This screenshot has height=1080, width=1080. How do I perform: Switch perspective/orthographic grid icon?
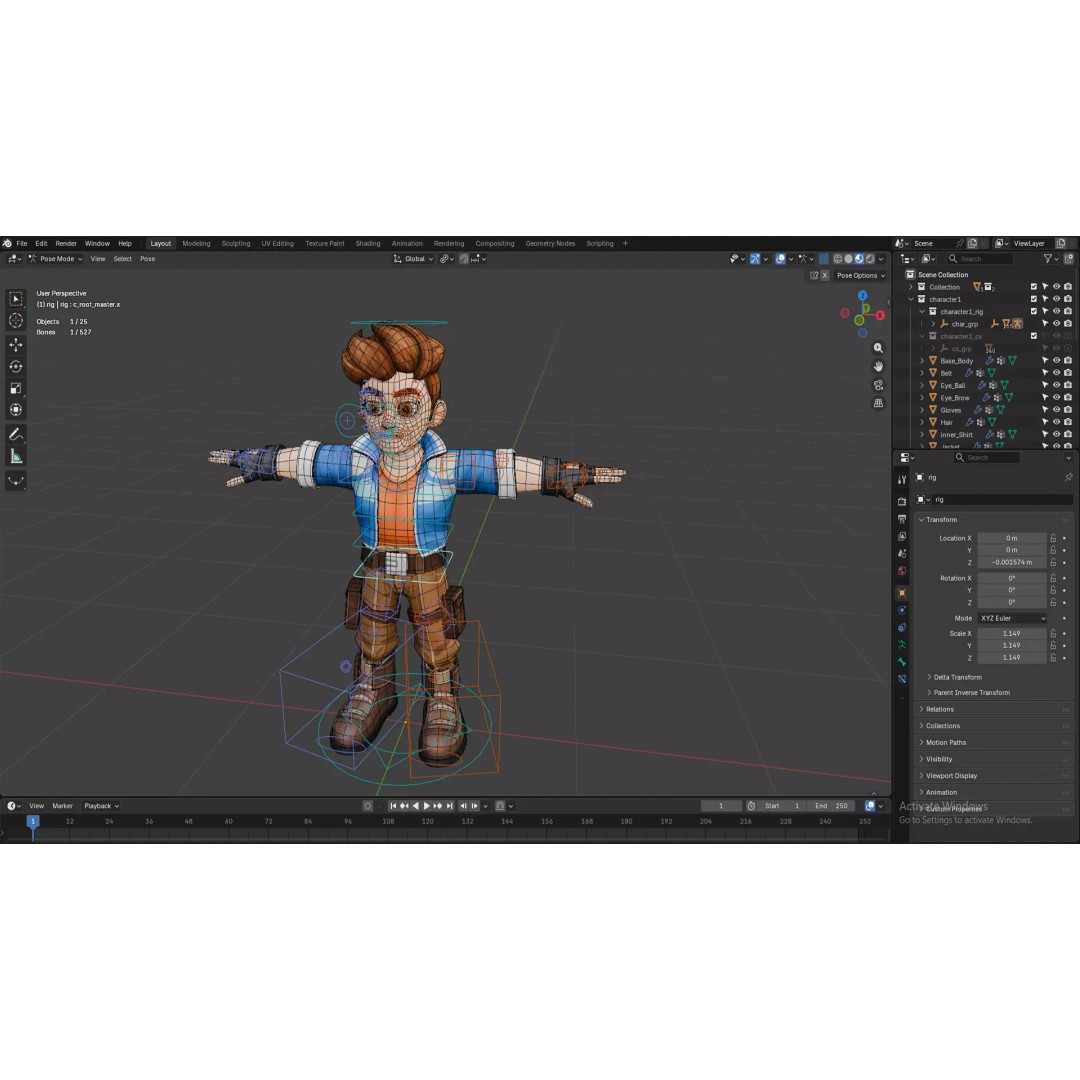[878, 403]
